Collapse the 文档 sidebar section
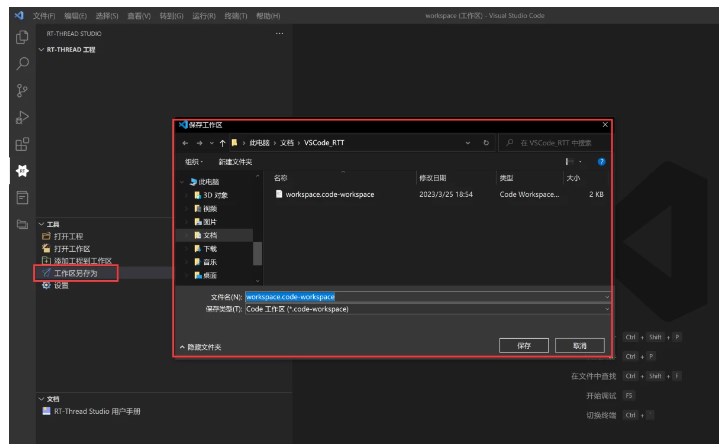Viewport: 726px width, 448px height. pos(41,398)
